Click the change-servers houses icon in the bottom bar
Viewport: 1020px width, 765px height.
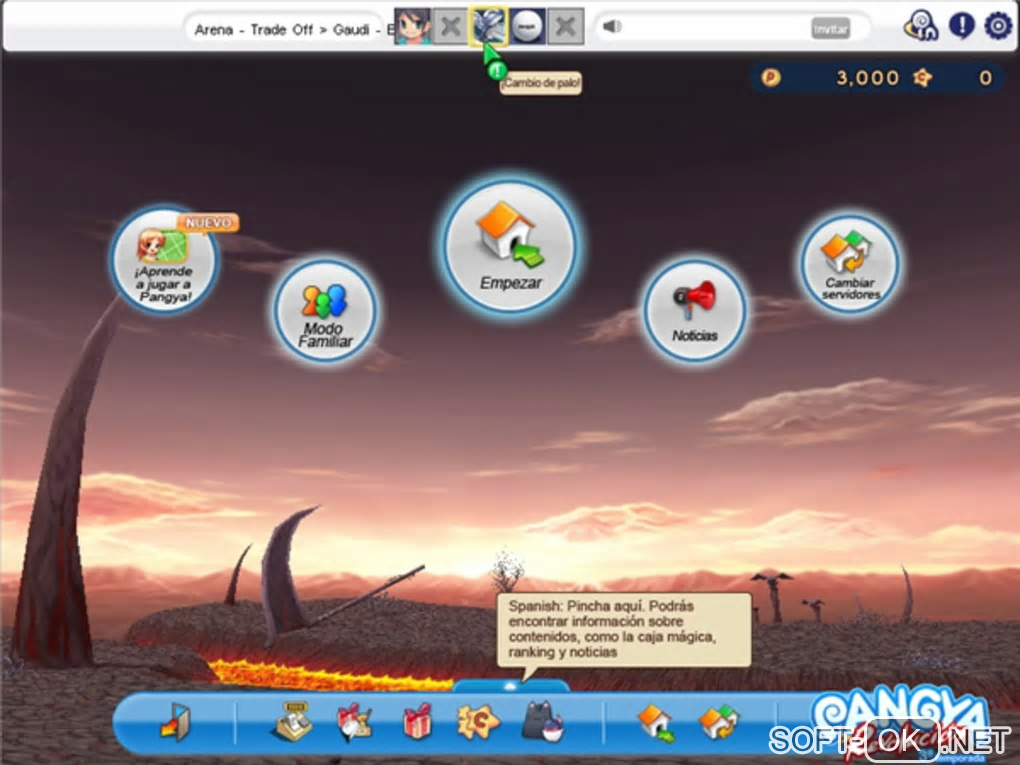point(718,722)
